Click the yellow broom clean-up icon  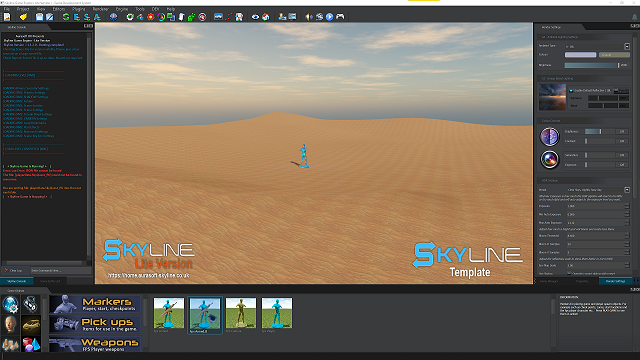[23, 17]
